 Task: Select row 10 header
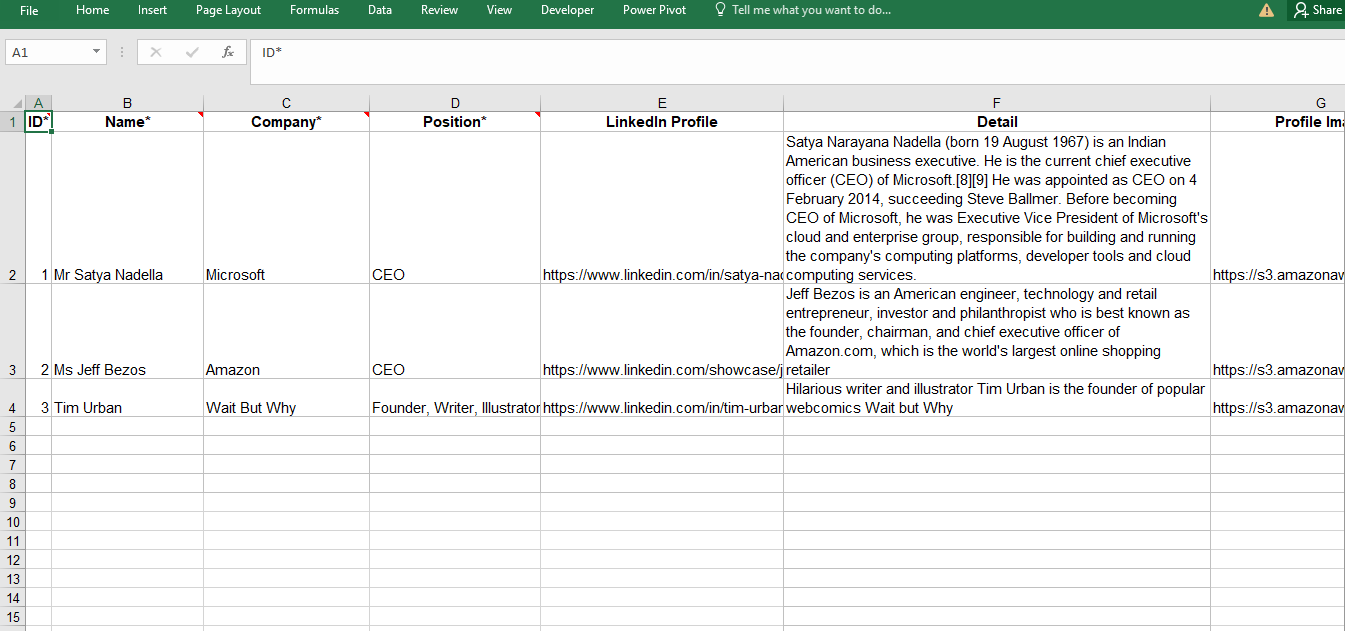click(x=12, y=521)
